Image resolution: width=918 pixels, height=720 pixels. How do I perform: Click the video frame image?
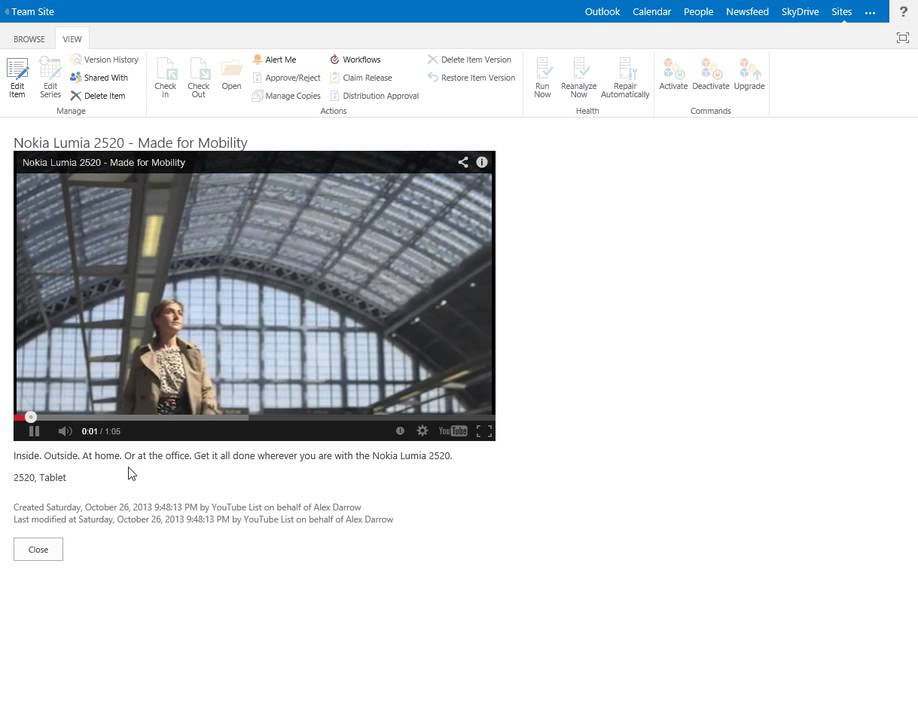254,293
